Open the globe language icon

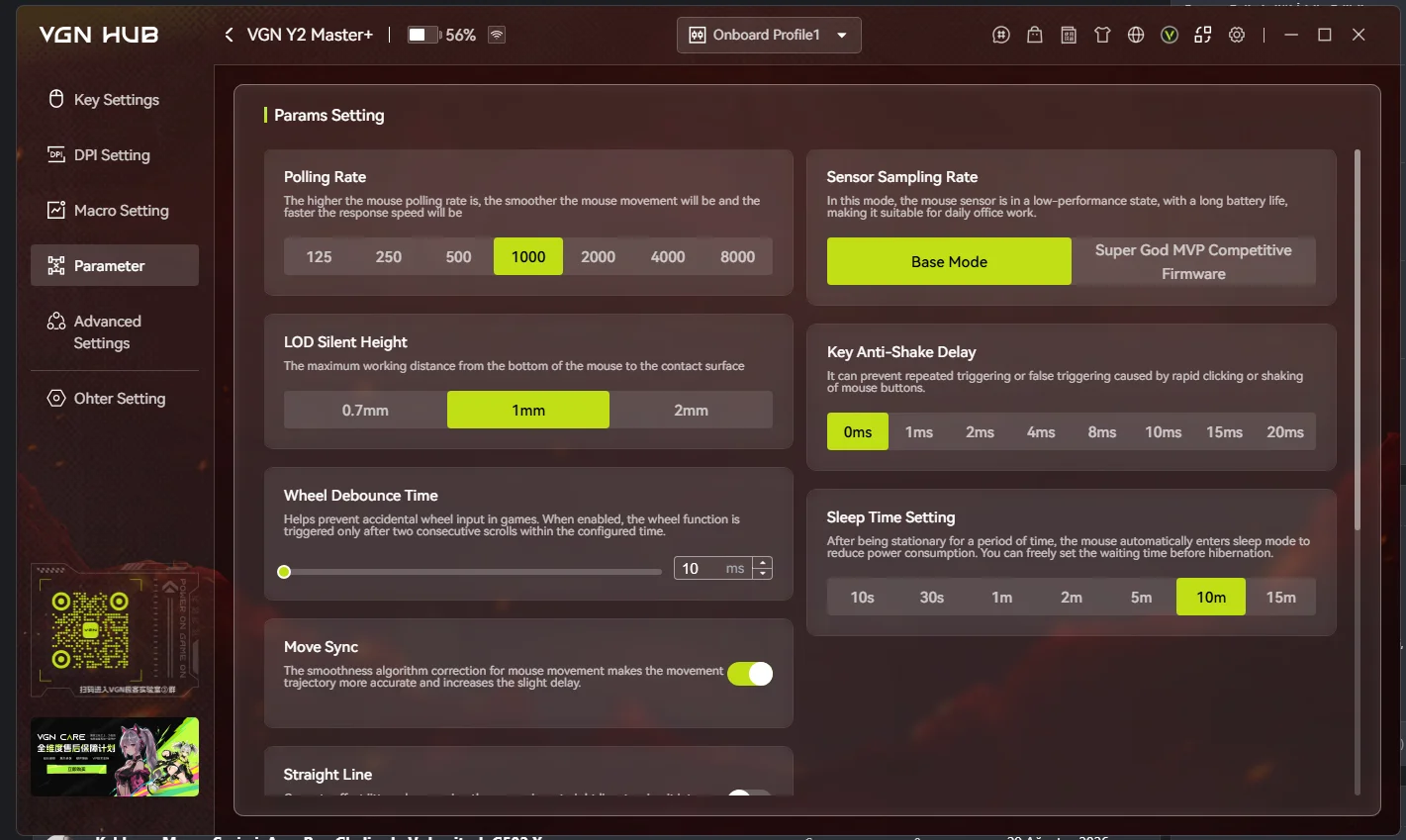point(1136,35)
